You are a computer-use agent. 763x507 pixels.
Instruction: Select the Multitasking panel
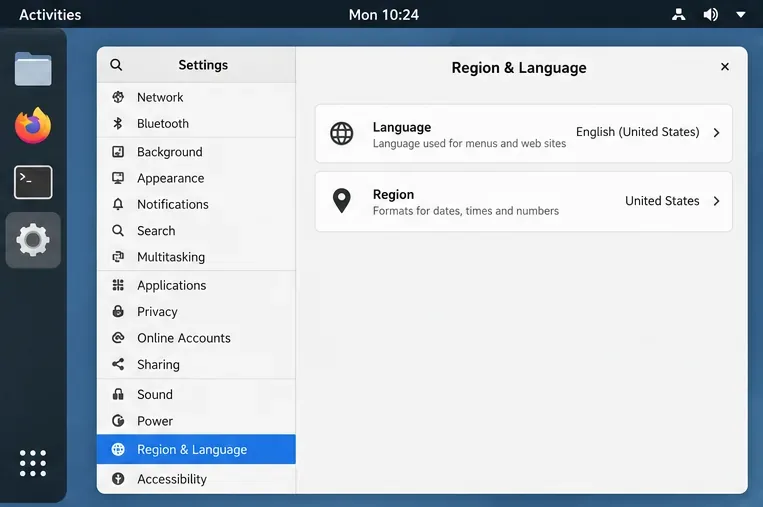[x=196, y=256]
